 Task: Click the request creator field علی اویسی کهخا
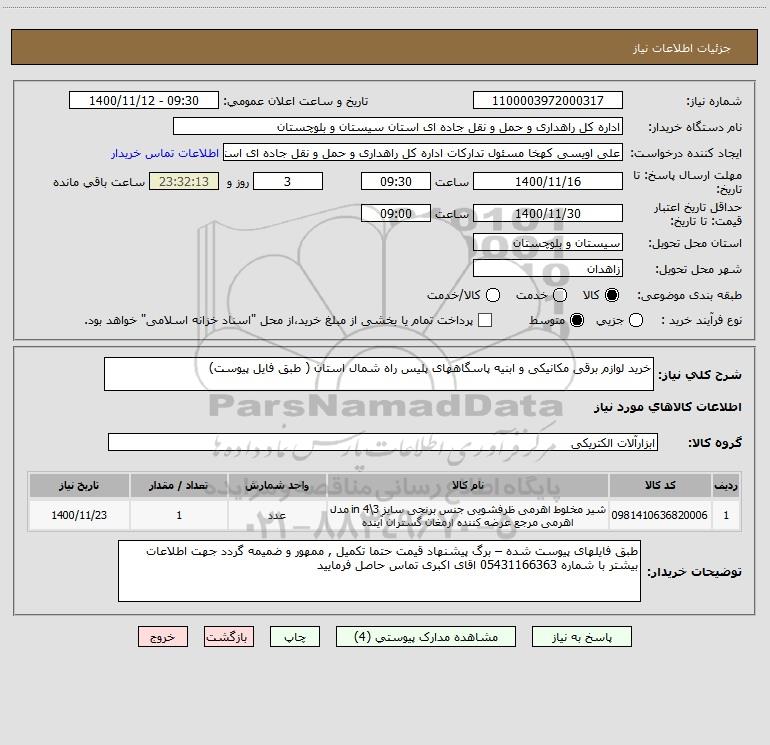coord(423,153)
